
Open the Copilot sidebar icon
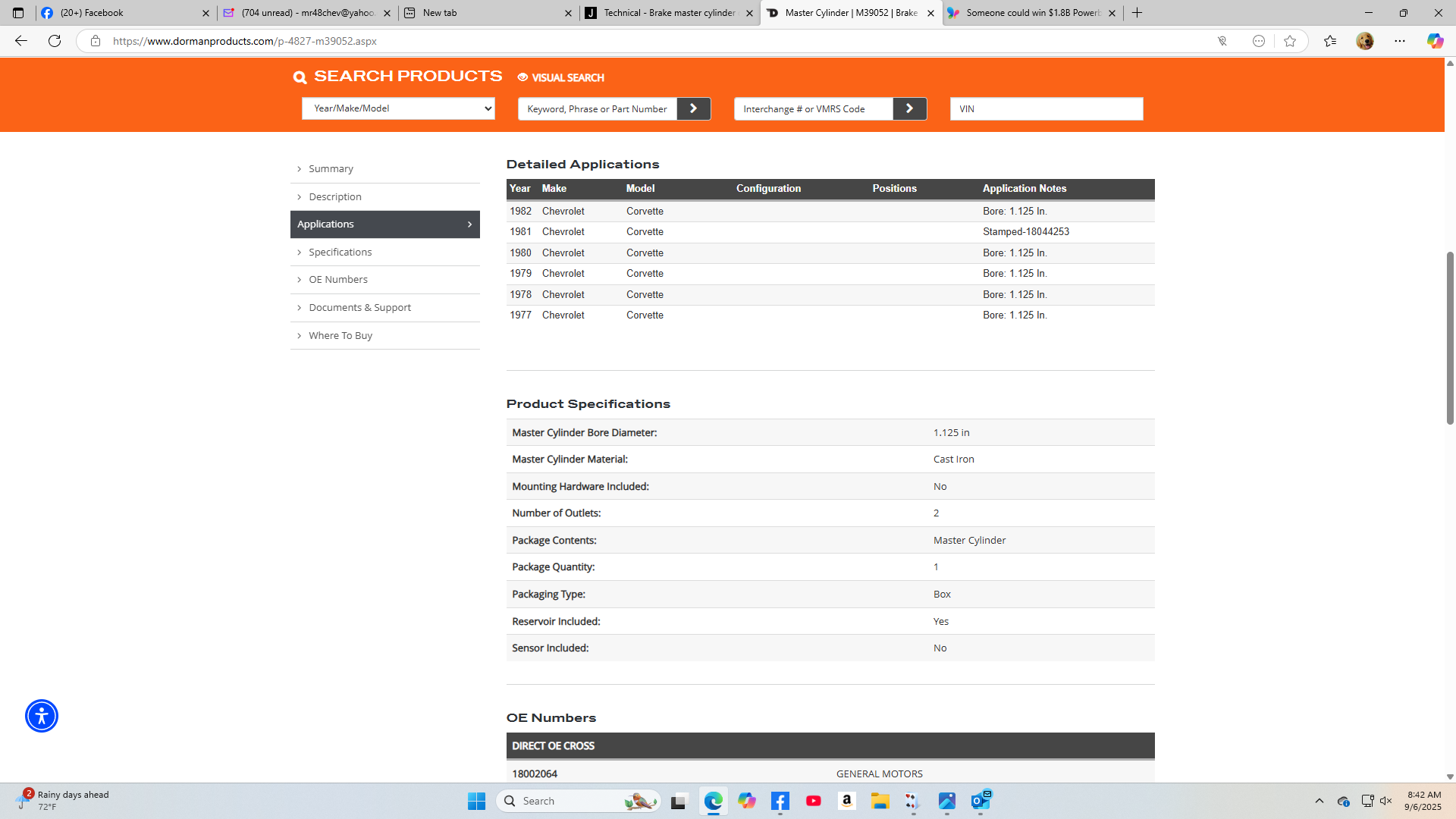(x=1435, y=41)
